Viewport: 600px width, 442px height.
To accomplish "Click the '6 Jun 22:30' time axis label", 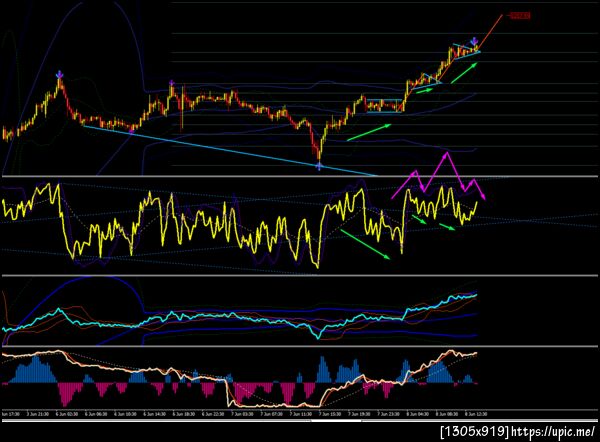I will 213,414.
